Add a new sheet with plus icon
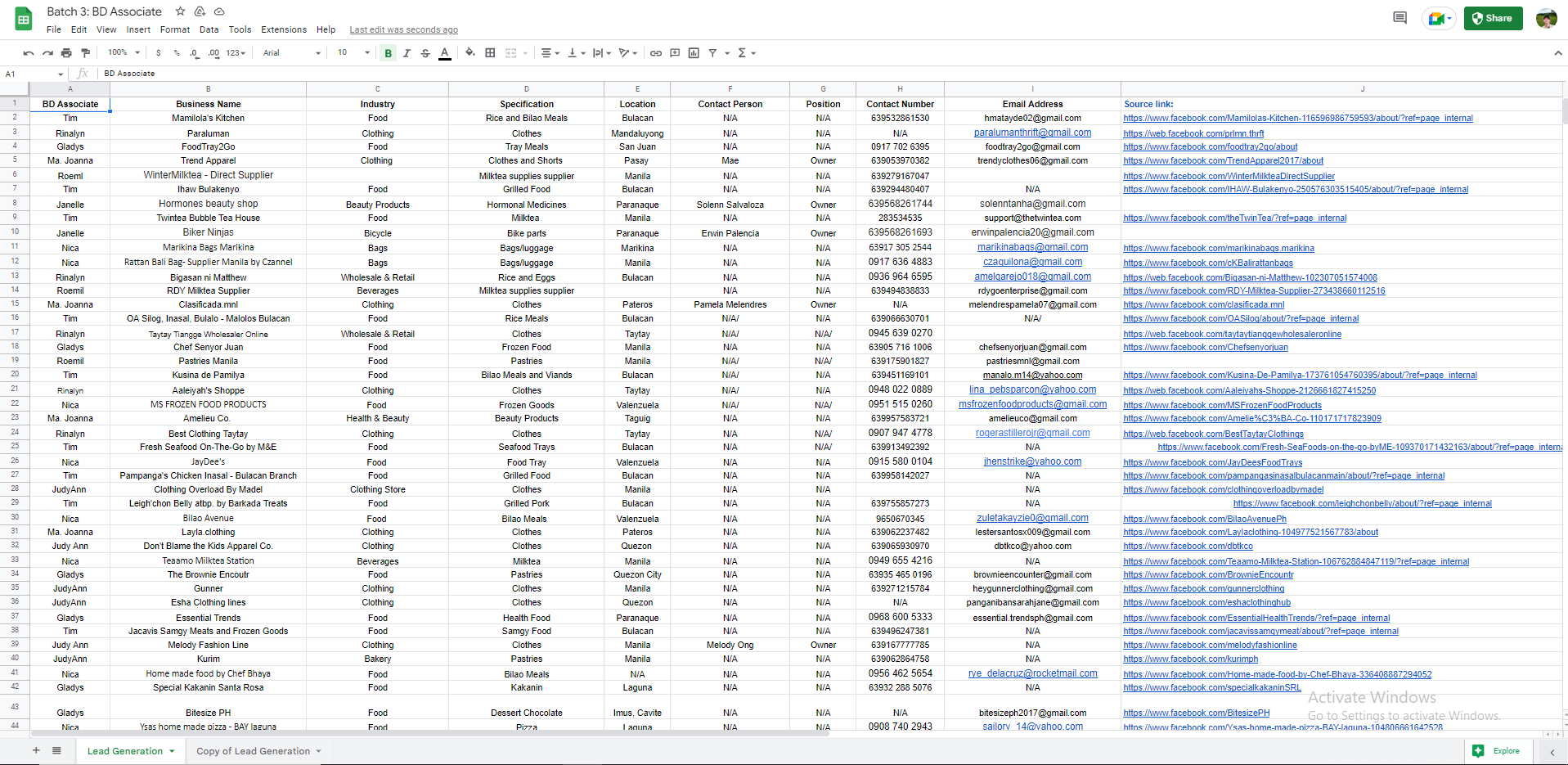 coord(36,750)
